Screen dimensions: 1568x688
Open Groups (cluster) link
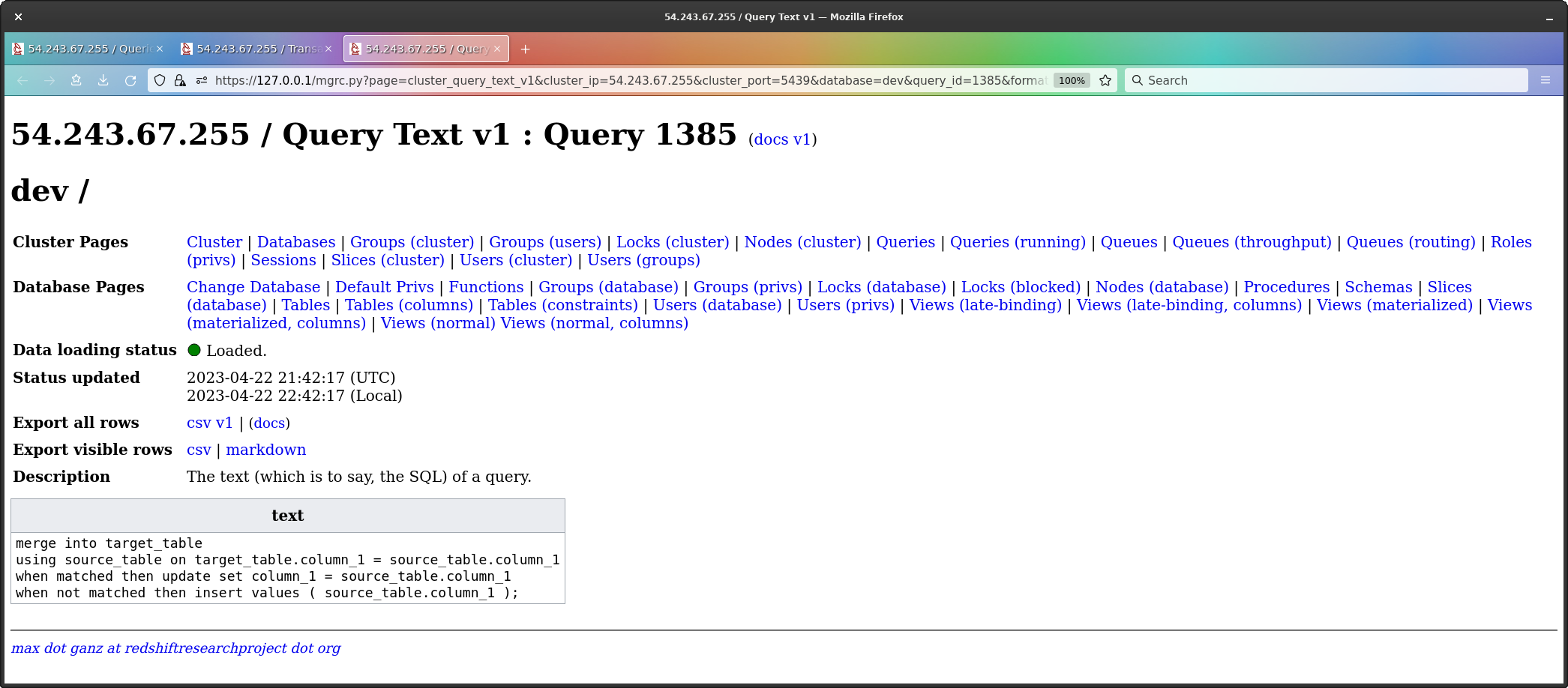click(x=412, y=242)
